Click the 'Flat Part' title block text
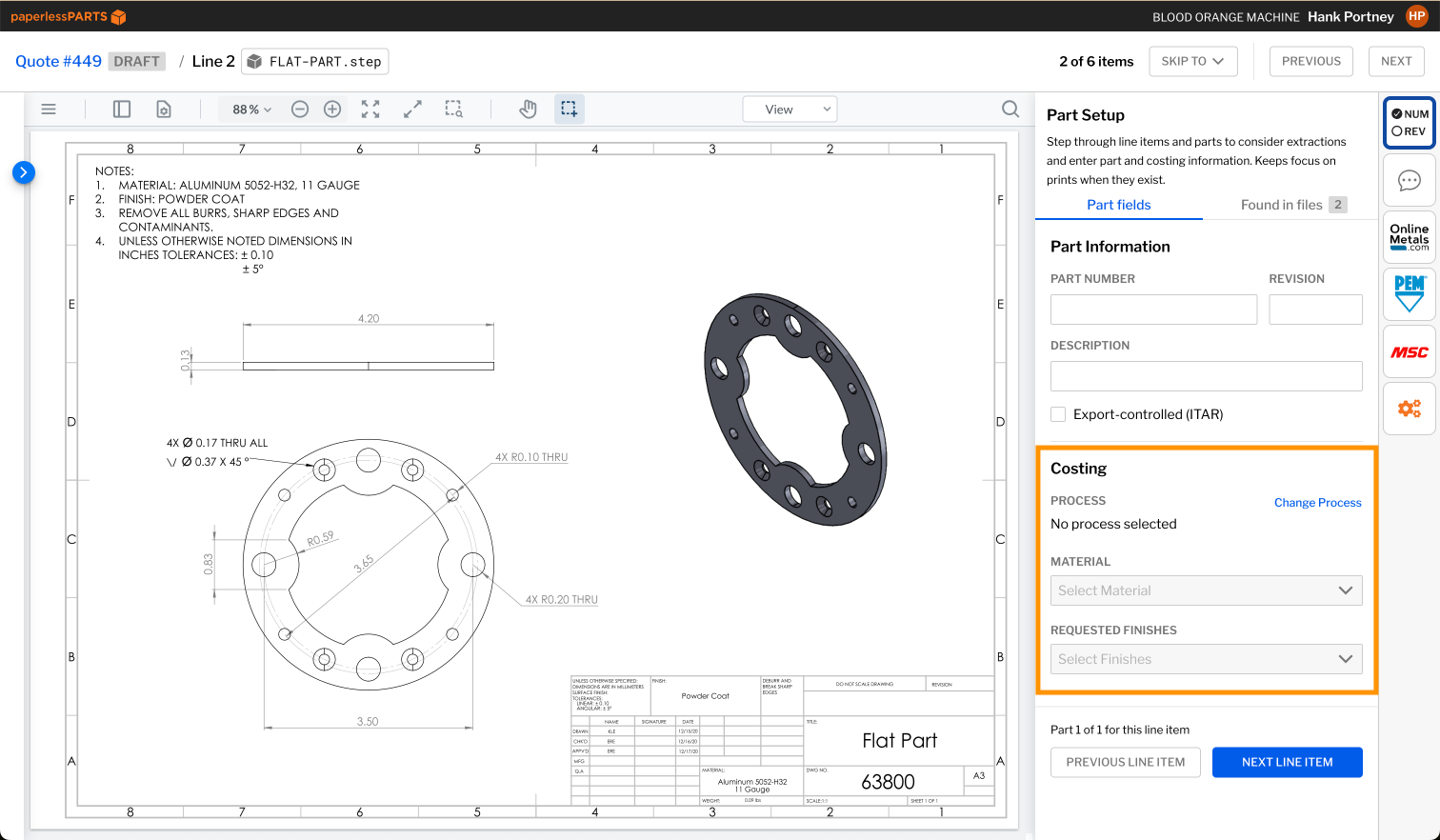 point(899,740)
